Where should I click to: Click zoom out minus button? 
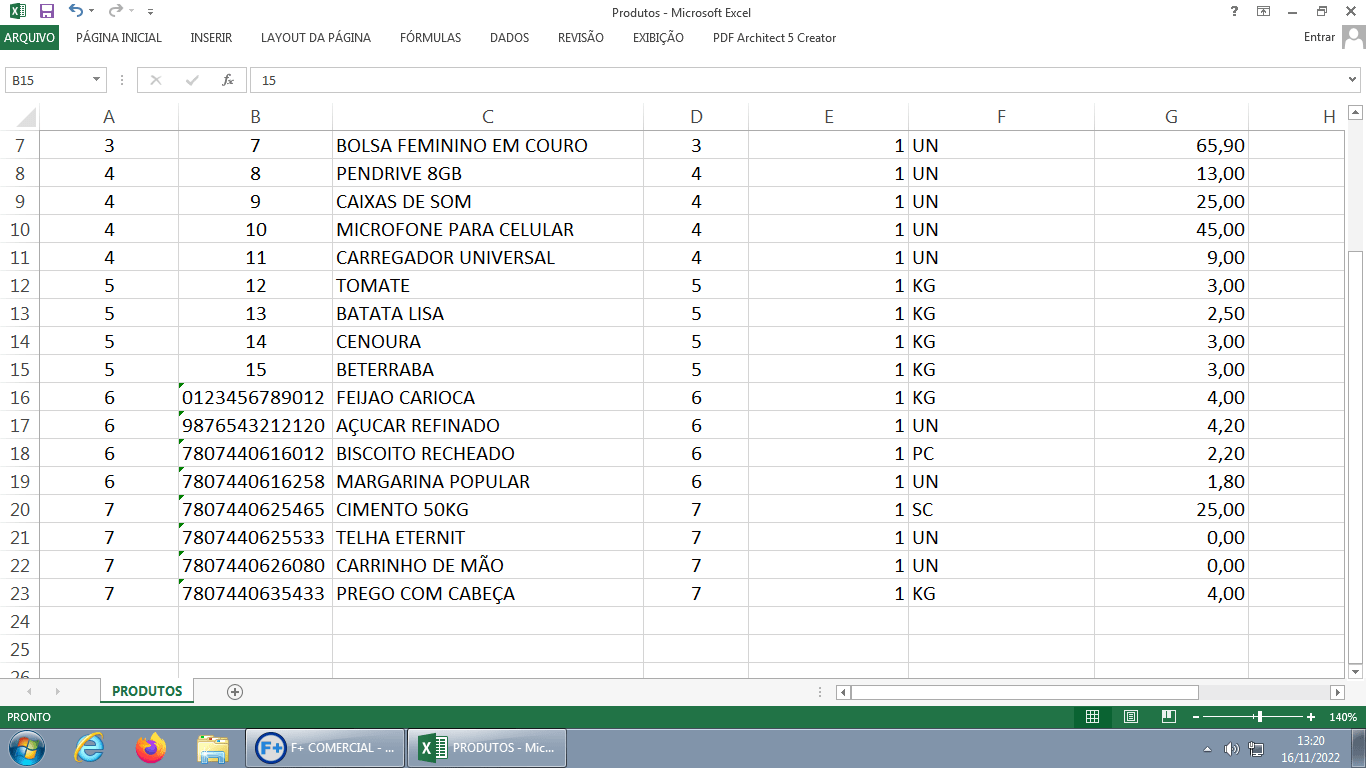coord(1195,717)
